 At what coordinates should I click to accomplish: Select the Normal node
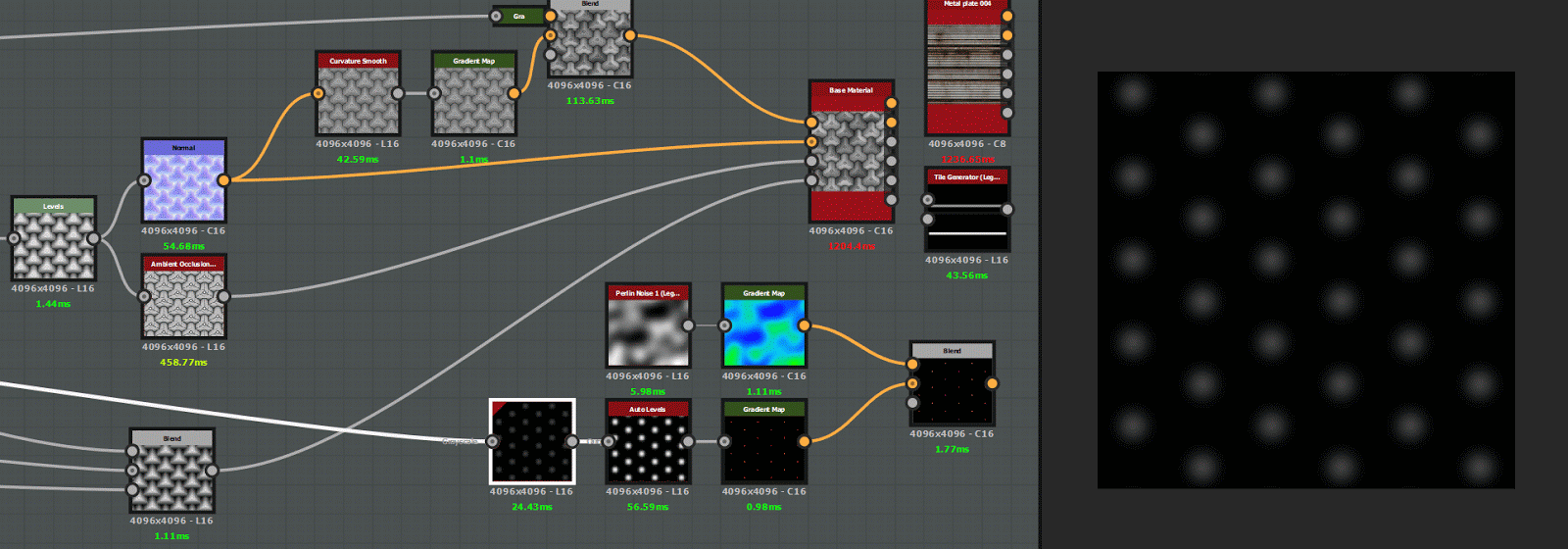183,180
